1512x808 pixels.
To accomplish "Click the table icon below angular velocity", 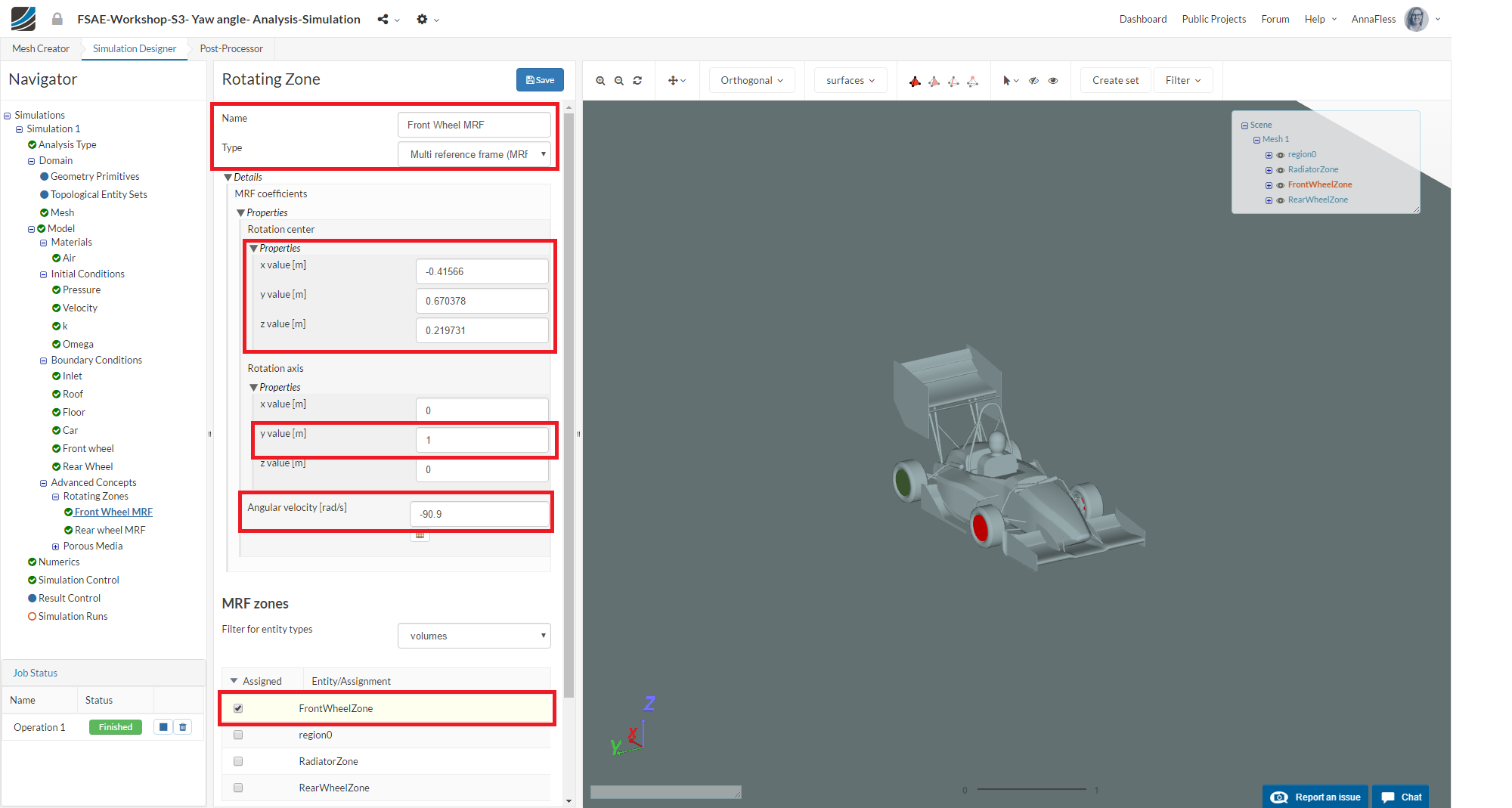I will pyautogui.click(x=420, y=535).
